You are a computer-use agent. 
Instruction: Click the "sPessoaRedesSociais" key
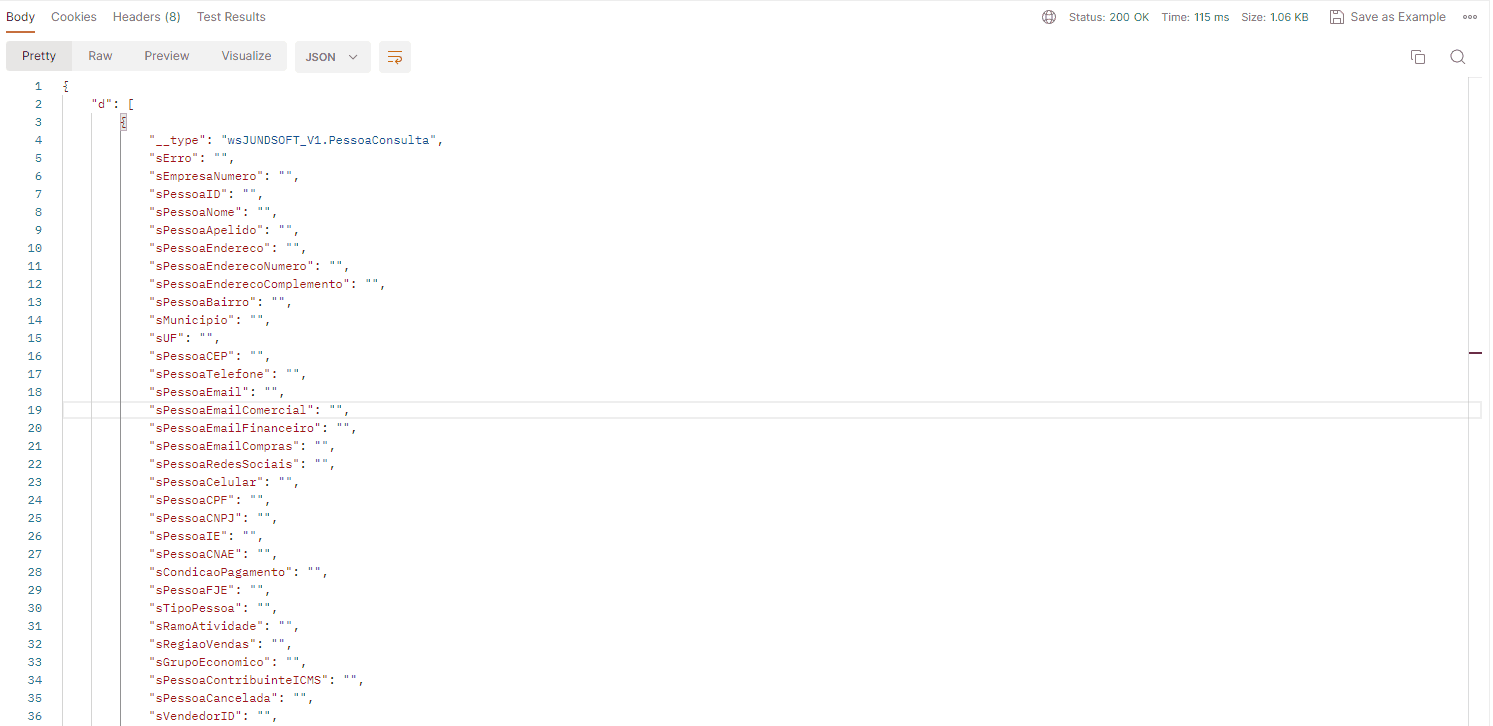[224, 464]
